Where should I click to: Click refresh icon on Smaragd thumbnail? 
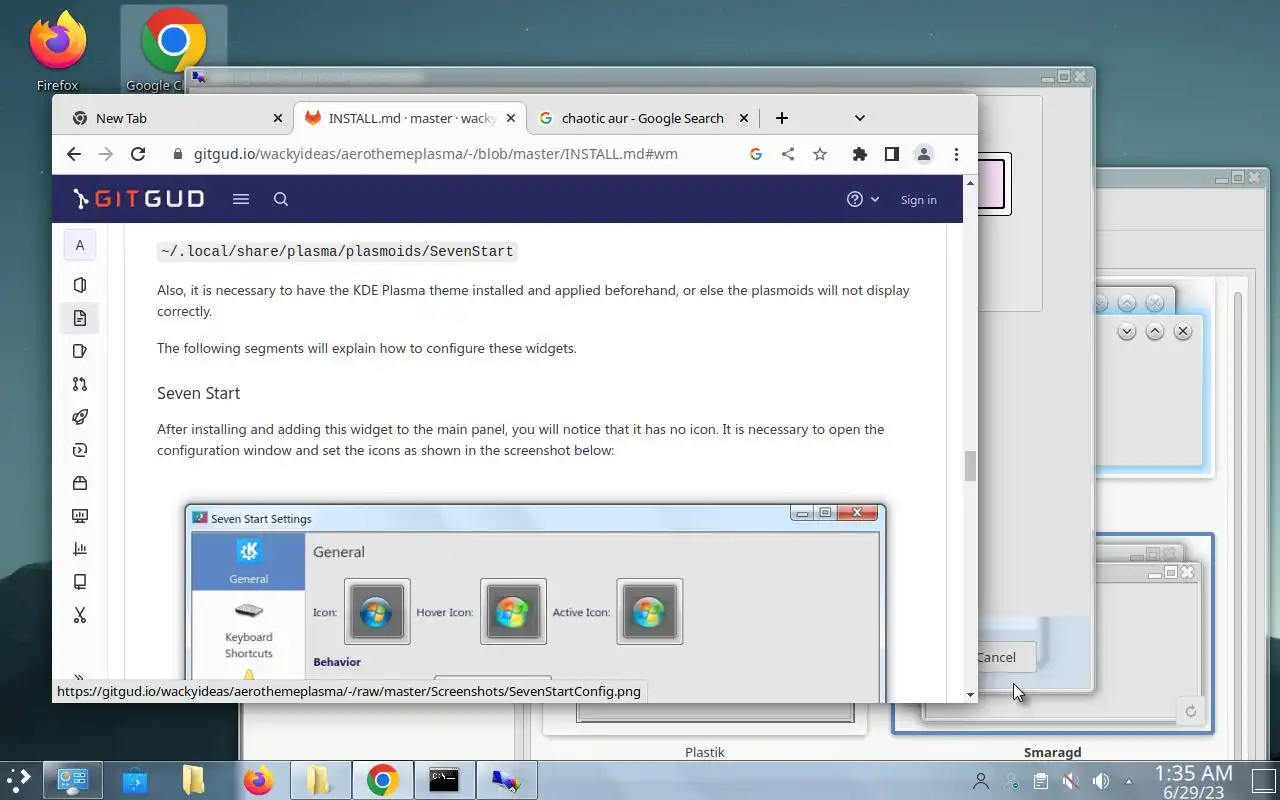(x=1191, y=712)
